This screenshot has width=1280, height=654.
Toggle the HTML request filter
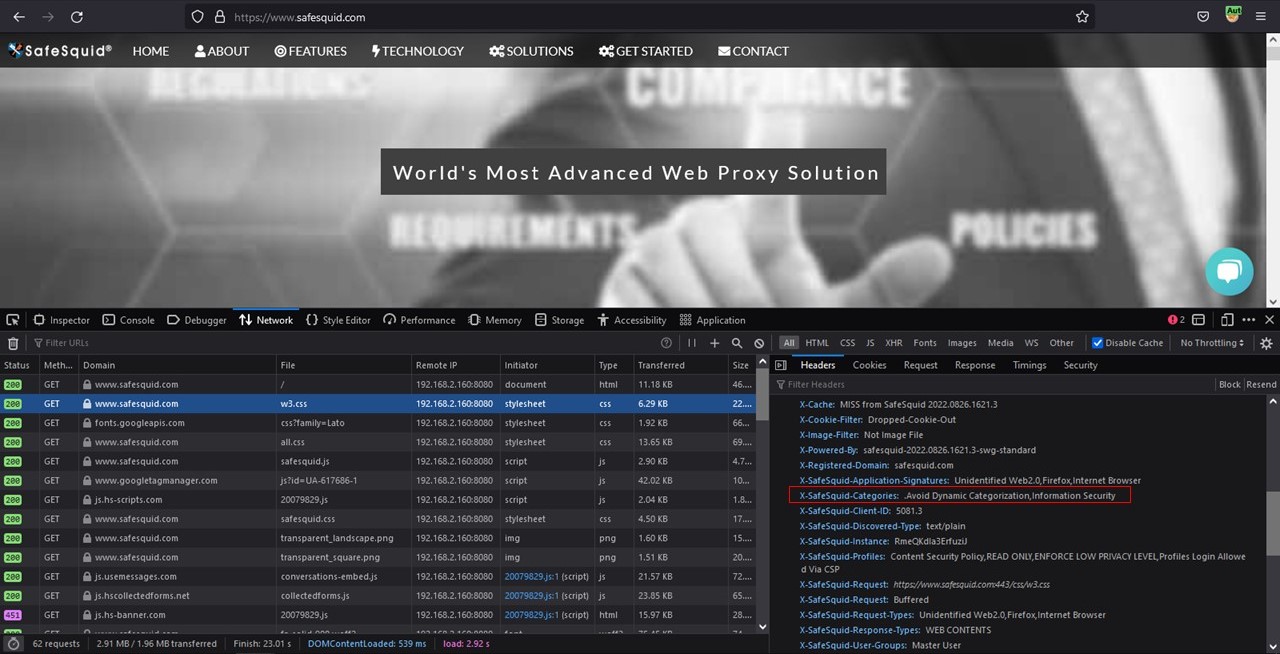pos(817,343)
